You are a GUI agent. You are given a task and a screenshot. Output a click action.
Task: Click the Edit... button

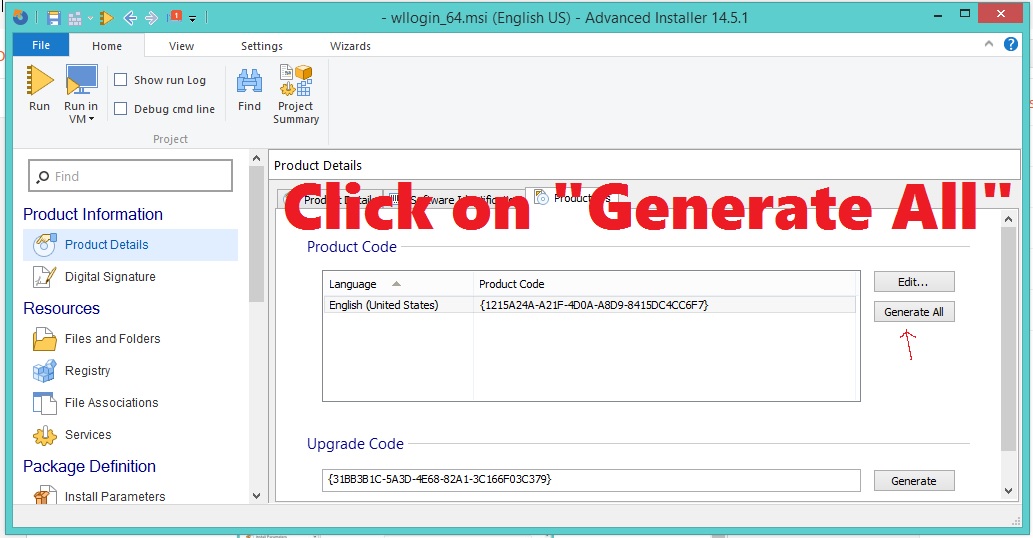click(914, 282)
